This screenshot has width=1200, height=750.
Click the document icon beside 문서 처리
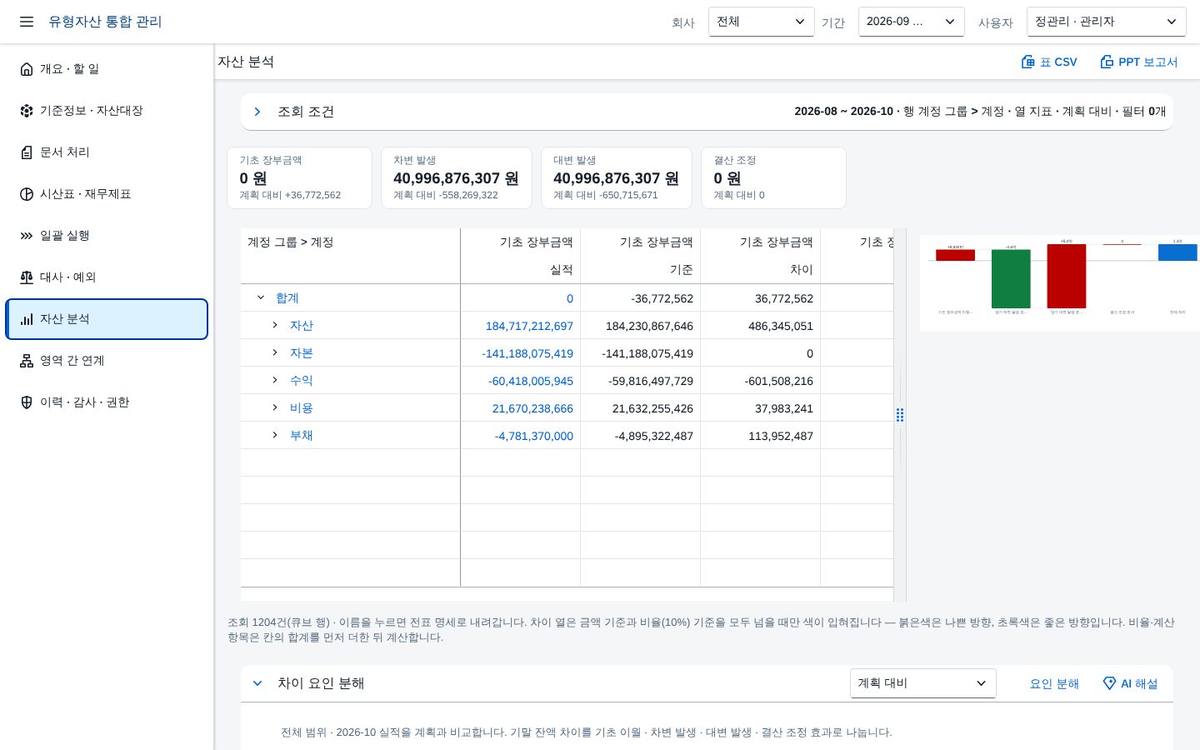[x=27, y=152]
